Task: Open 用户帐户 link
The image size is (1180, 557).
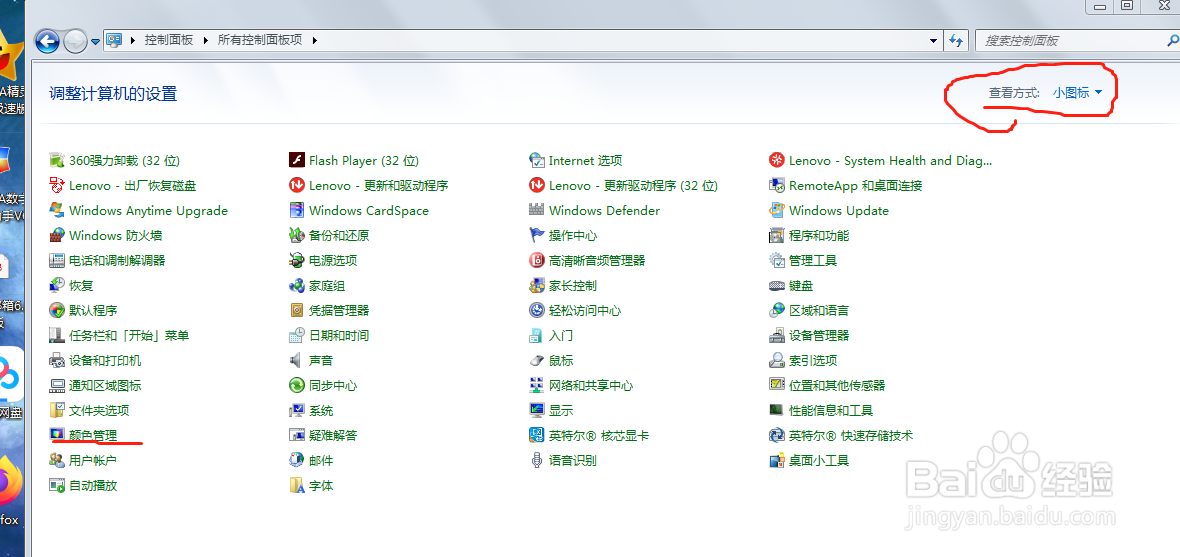Action: point(93,460)
